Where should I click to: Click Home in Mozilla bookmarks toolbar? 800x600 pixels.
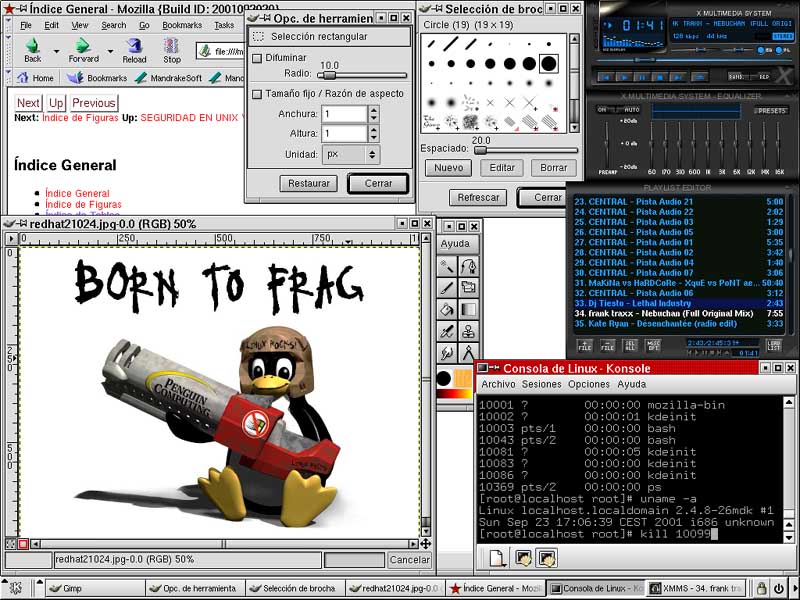tap(35, 78)
